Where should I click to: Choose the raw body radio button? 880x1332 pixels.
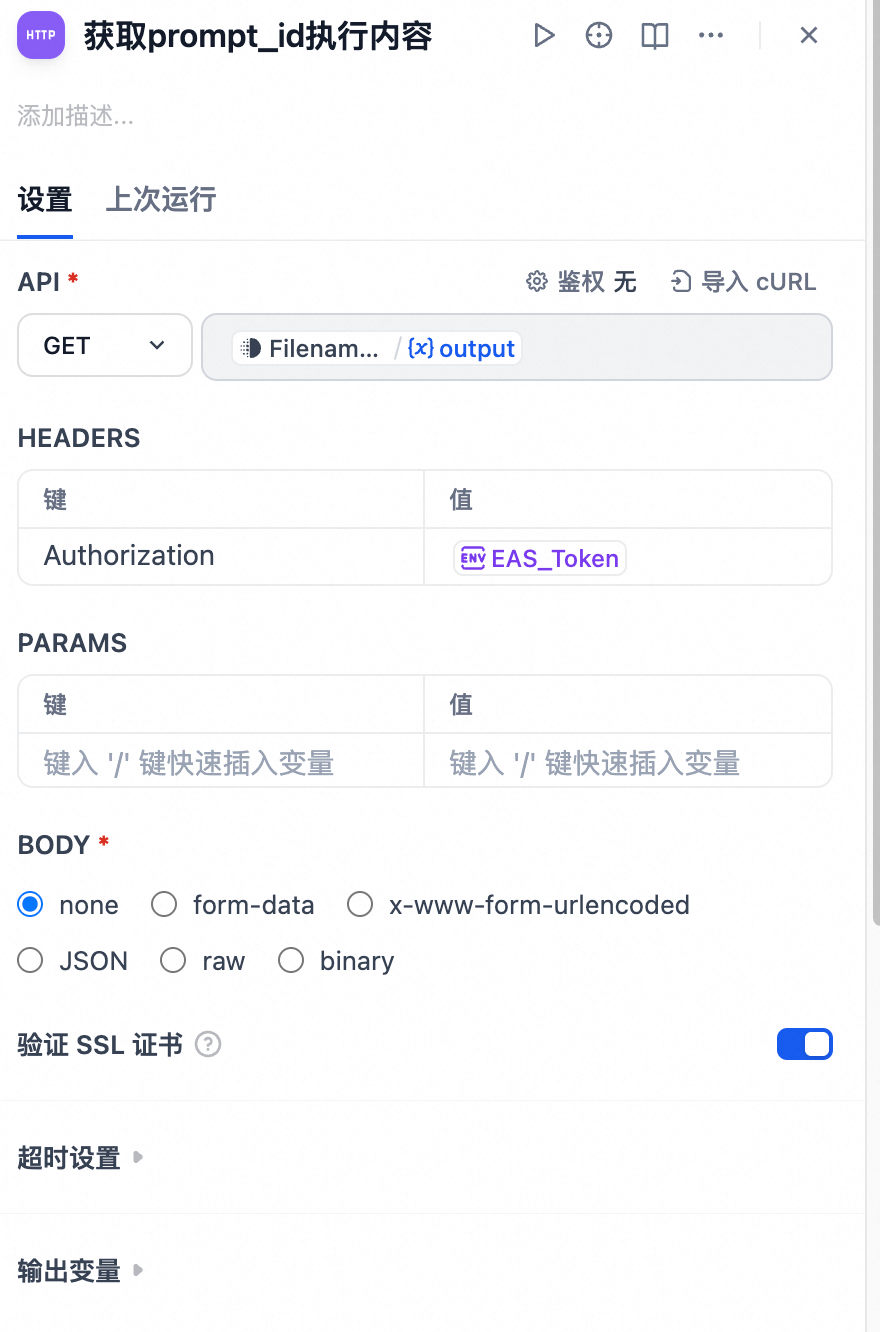(x=203, y=961)
